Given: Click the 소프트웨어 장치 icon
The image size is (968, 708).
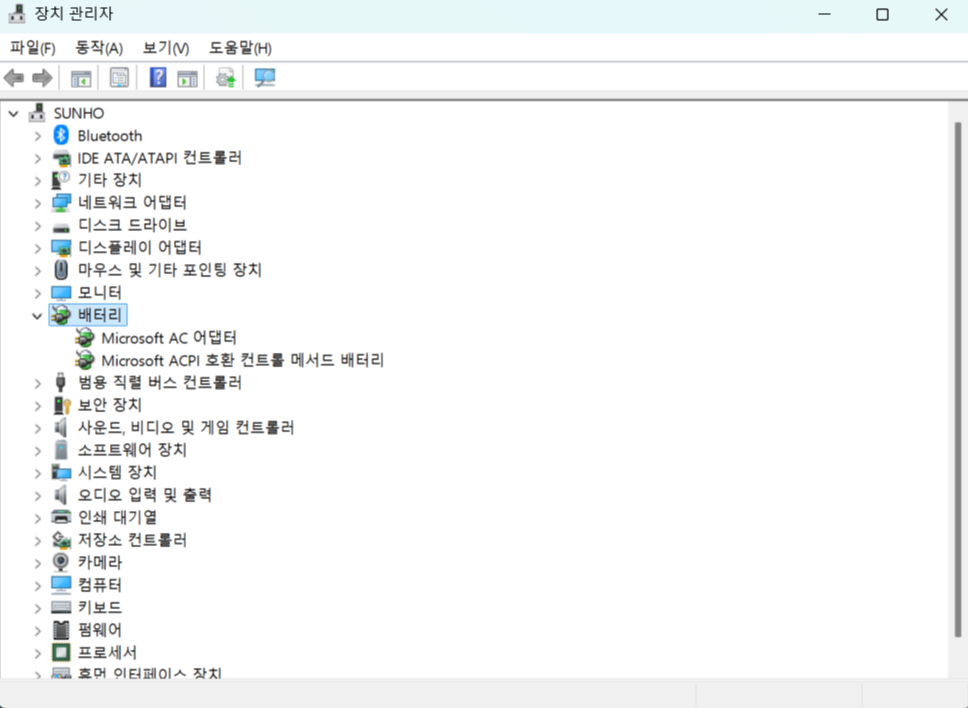Looking at the screenshot, I should coord(60,449).
